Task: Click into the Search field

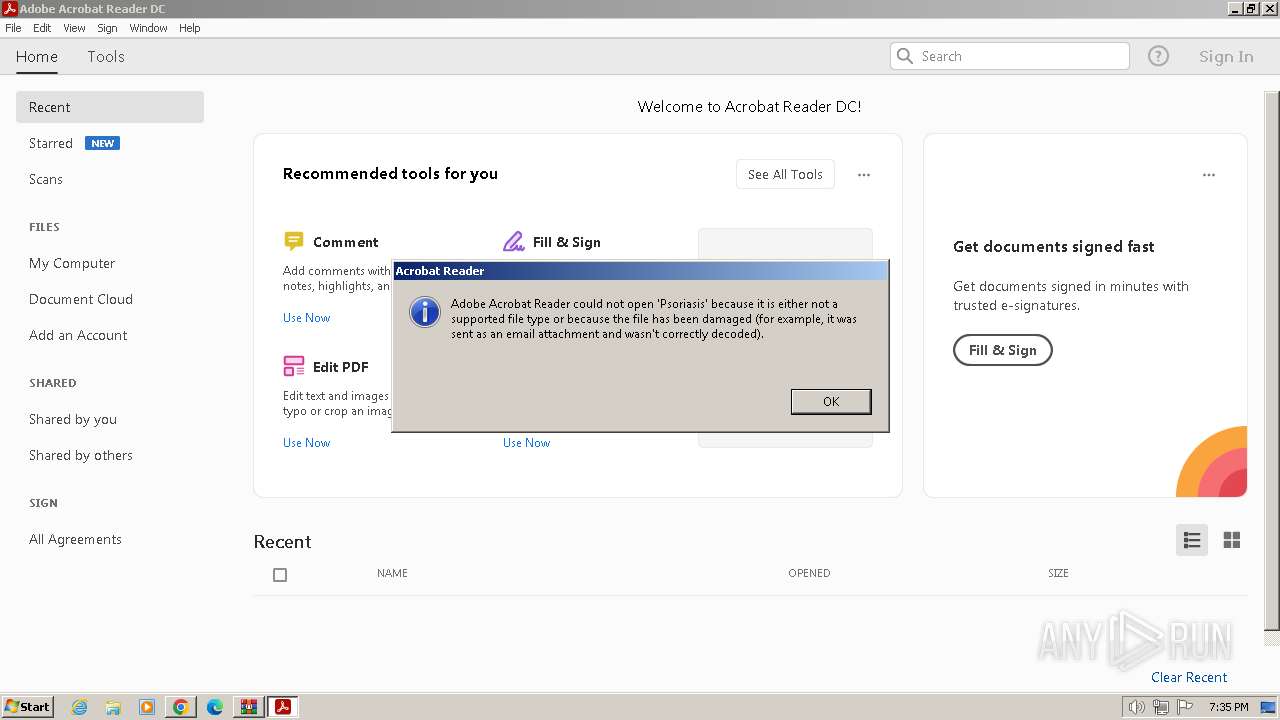Action: [x=1010, y=56]
